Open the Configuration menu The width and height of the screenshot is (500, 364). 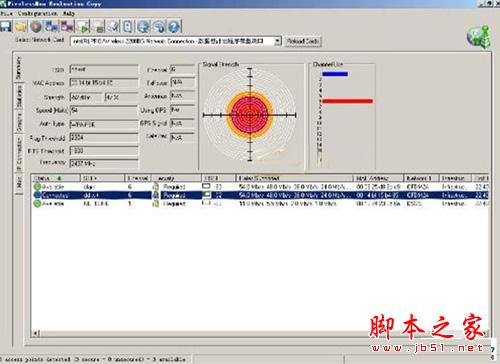click(x=37, y=13)
